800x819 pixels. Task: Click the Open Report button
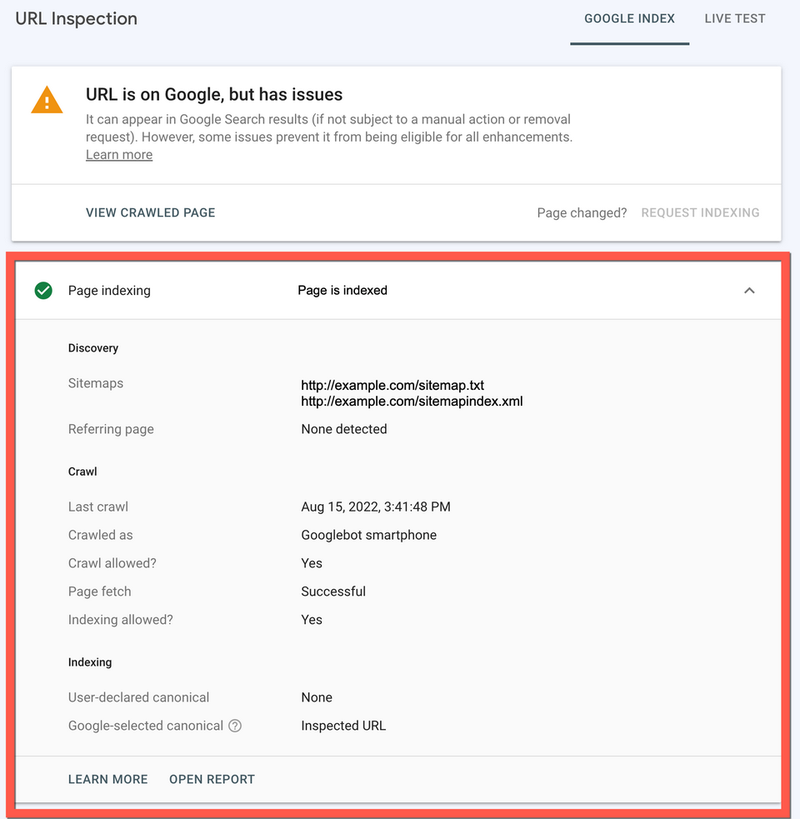pyautogui.click(x=212, y=779)
